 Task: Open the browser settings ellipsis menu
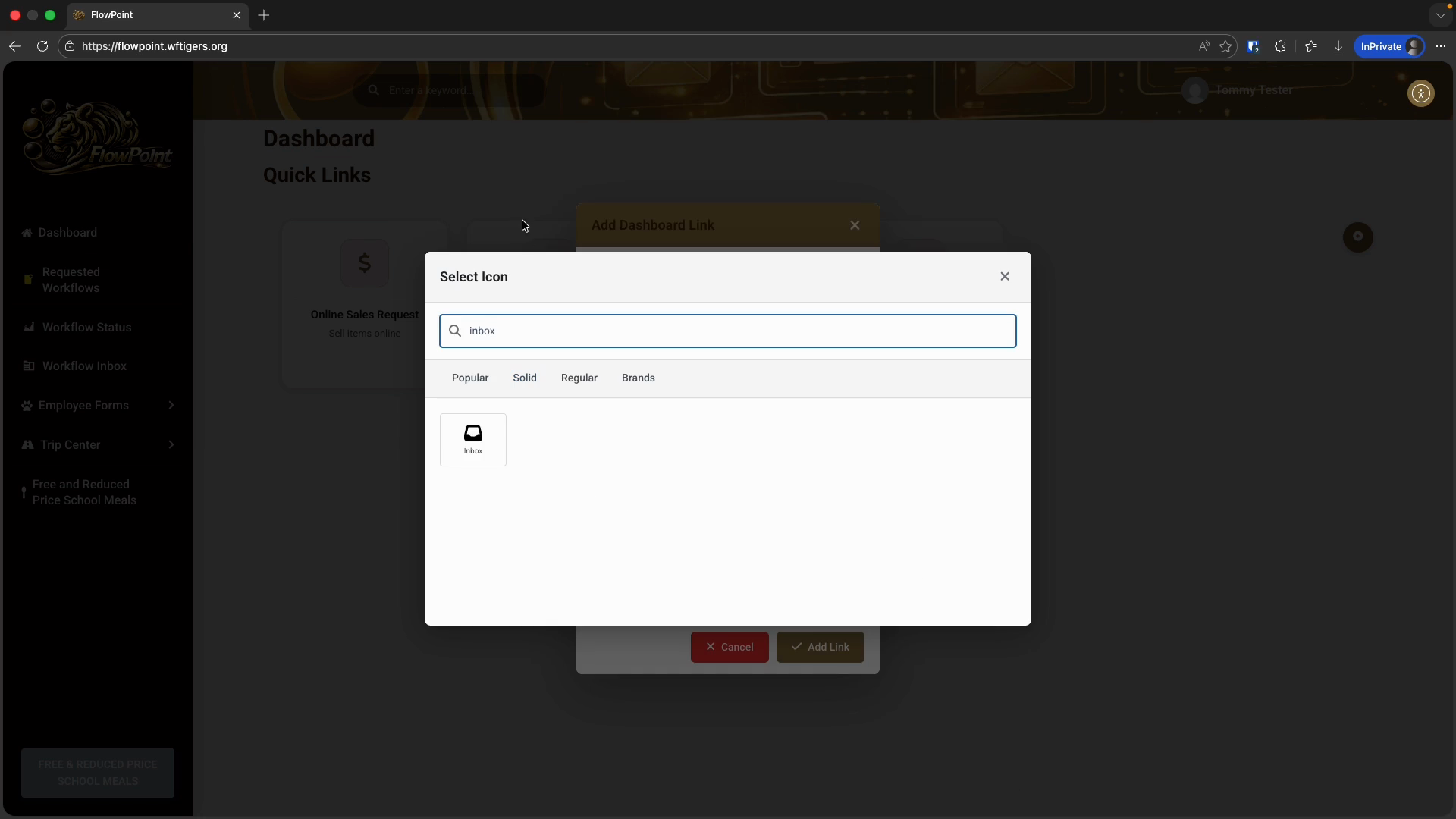[1441, 47]
